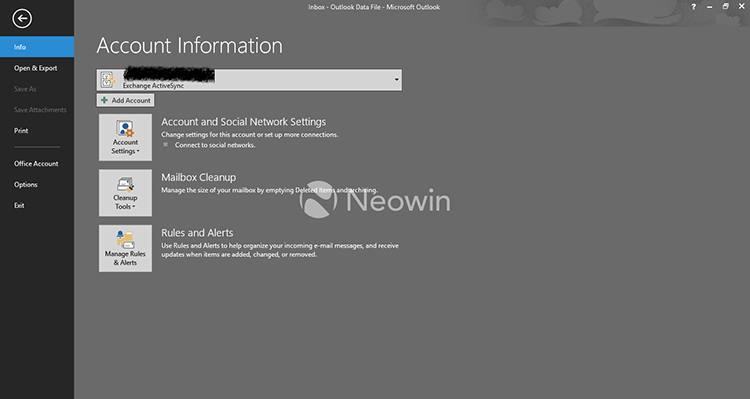Click the Connect to social networks link

(215, 145)
